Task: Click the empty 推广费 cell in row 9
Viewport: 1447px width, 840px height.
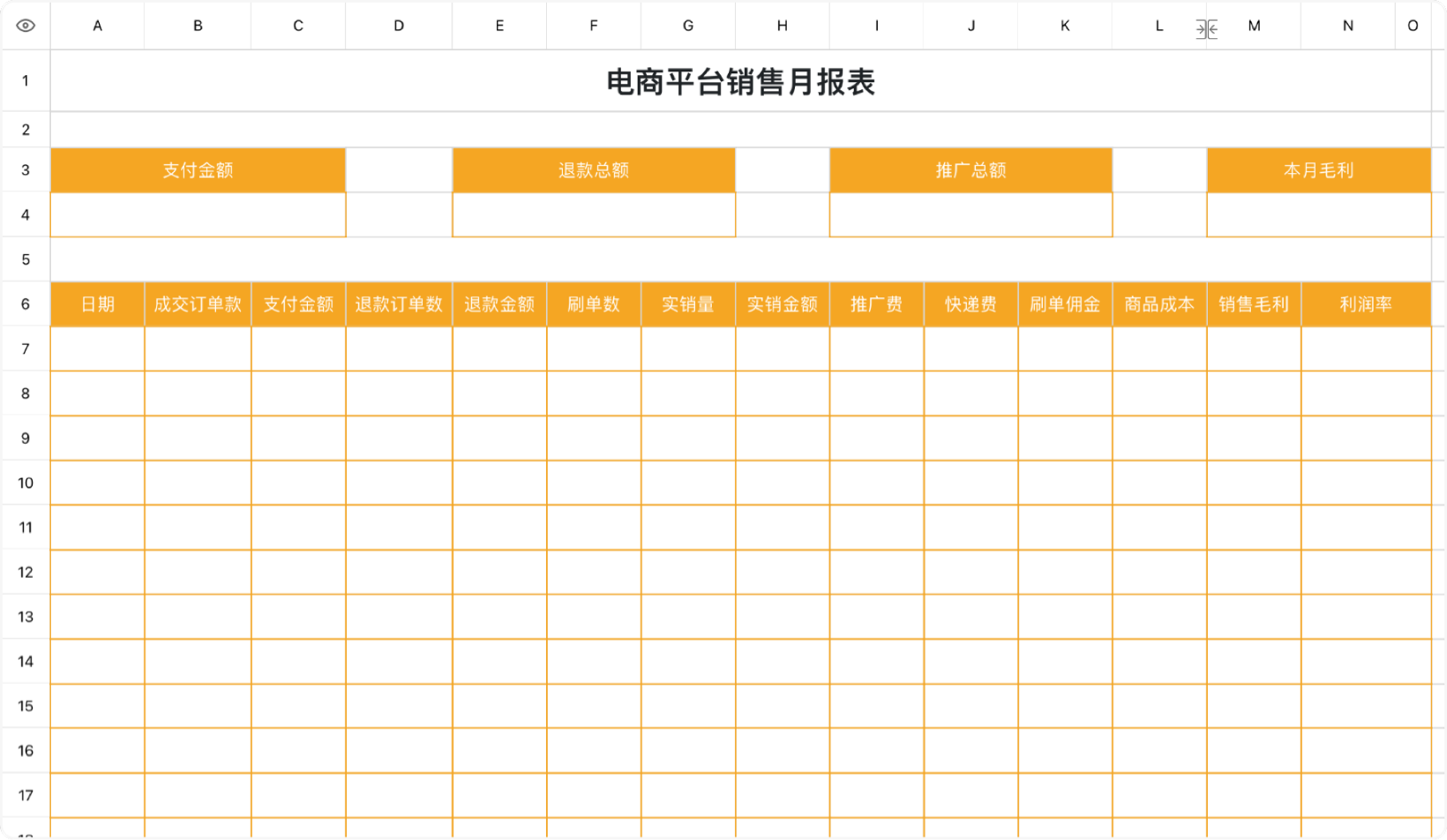Action: point(877,438)
